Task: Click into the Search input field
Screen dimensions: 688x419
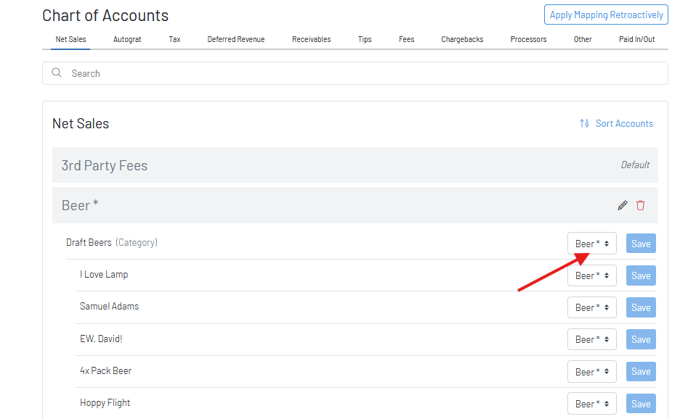Action: coord(360,73)
